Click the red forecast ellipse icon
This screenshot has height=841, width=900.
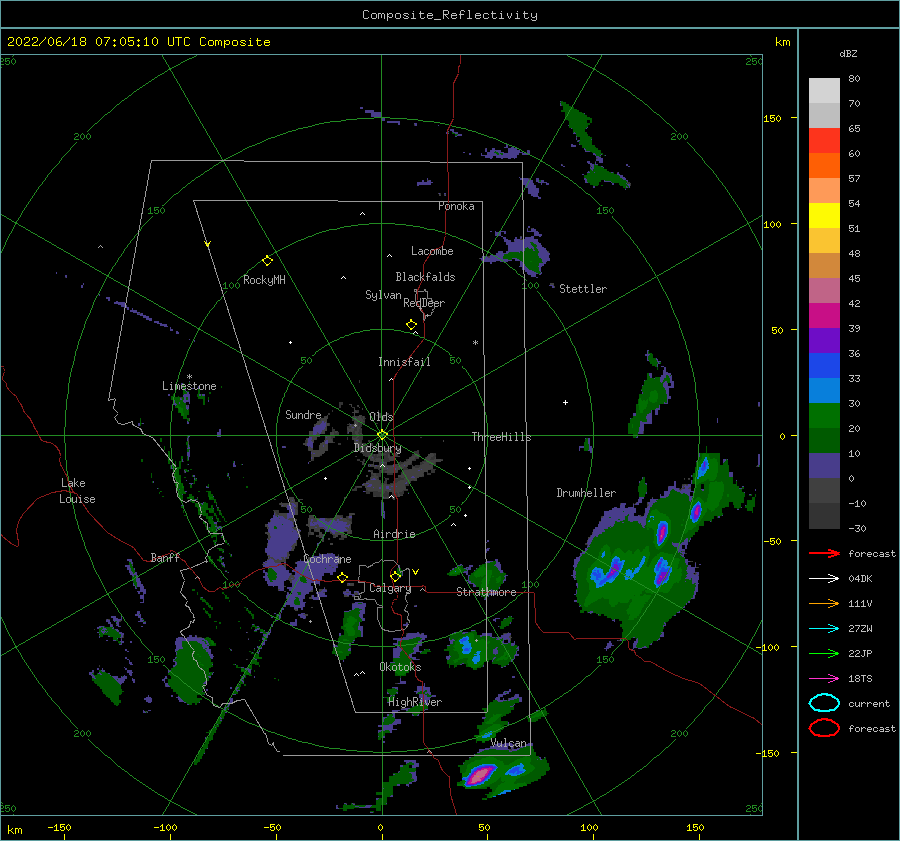click(824, 728)
